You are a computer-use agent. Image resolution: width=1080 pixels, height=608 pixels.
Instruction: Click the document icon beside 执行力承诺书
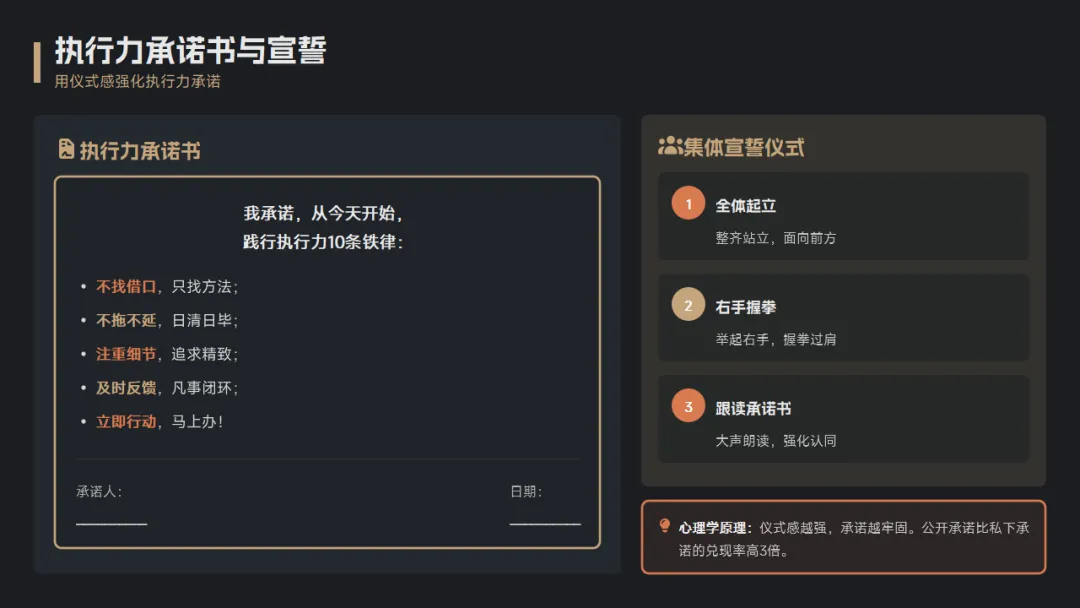66,149
